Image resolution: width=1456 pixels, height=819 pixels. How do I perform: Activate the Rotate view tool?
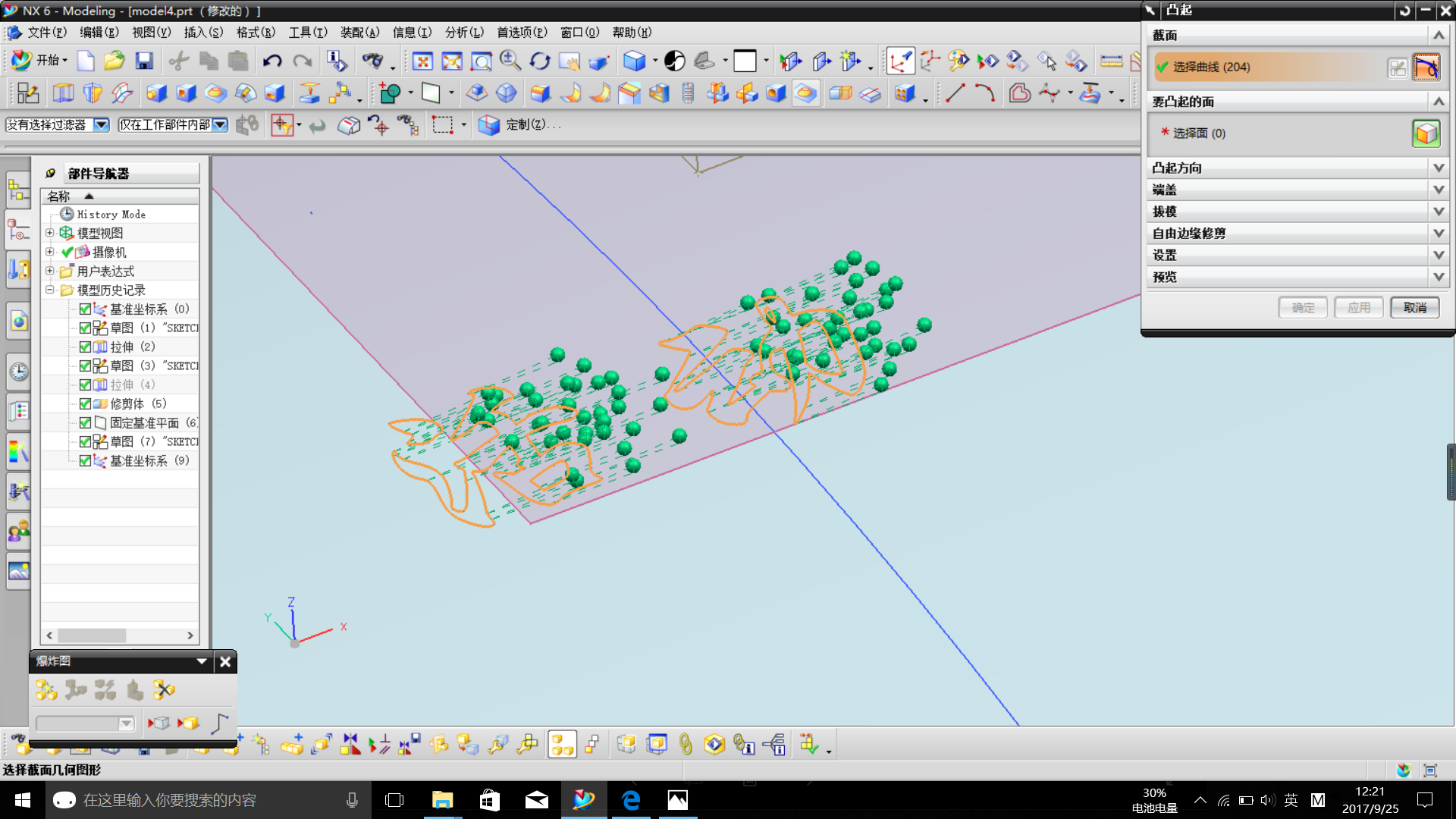tap(540, 61)
